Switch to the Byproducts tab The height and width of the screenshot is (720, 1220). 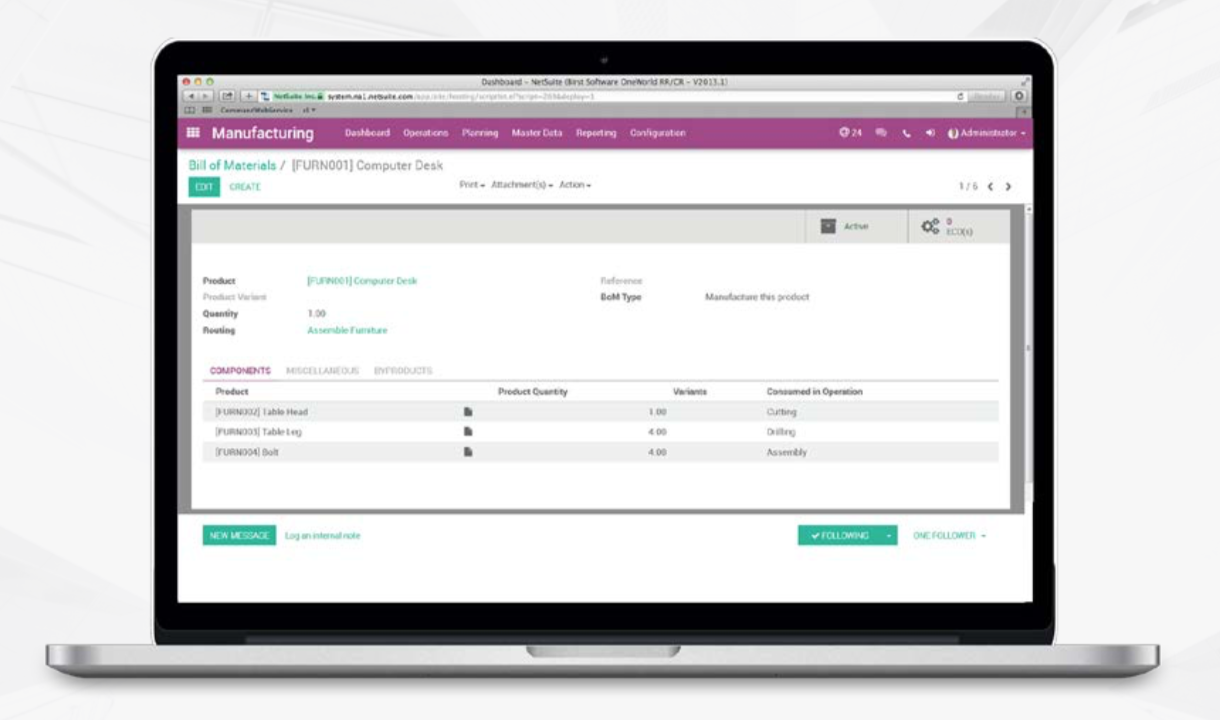click(403, 371)
